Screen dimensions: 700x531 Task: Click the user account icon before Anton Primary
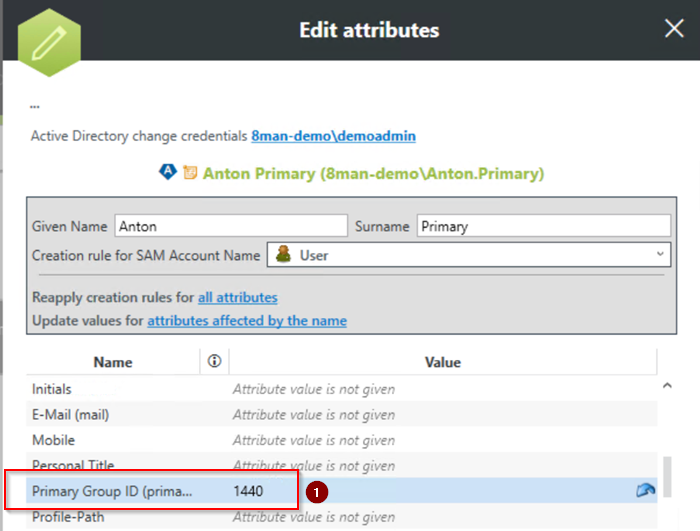(x=189, y=173)
